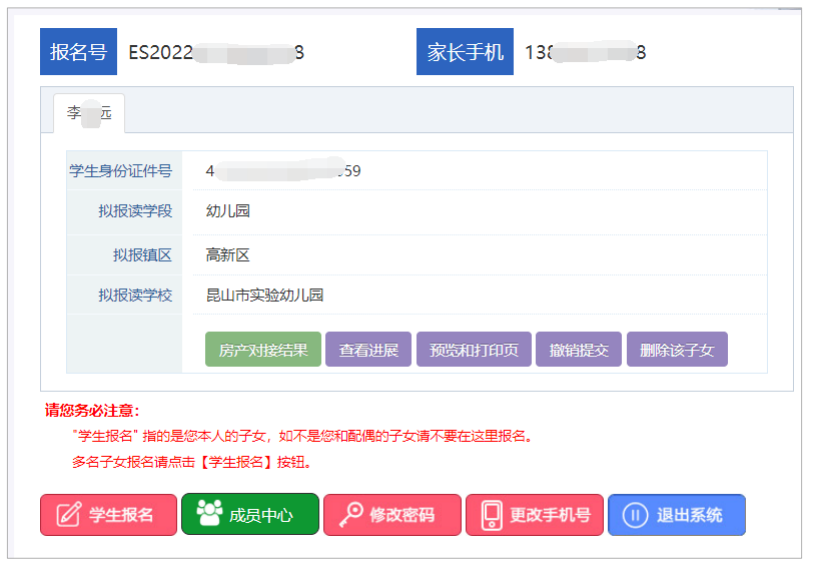This screenshot has width=817, height=565.
Task: Click the blue 家长手机 label
Action: [465, 52]
